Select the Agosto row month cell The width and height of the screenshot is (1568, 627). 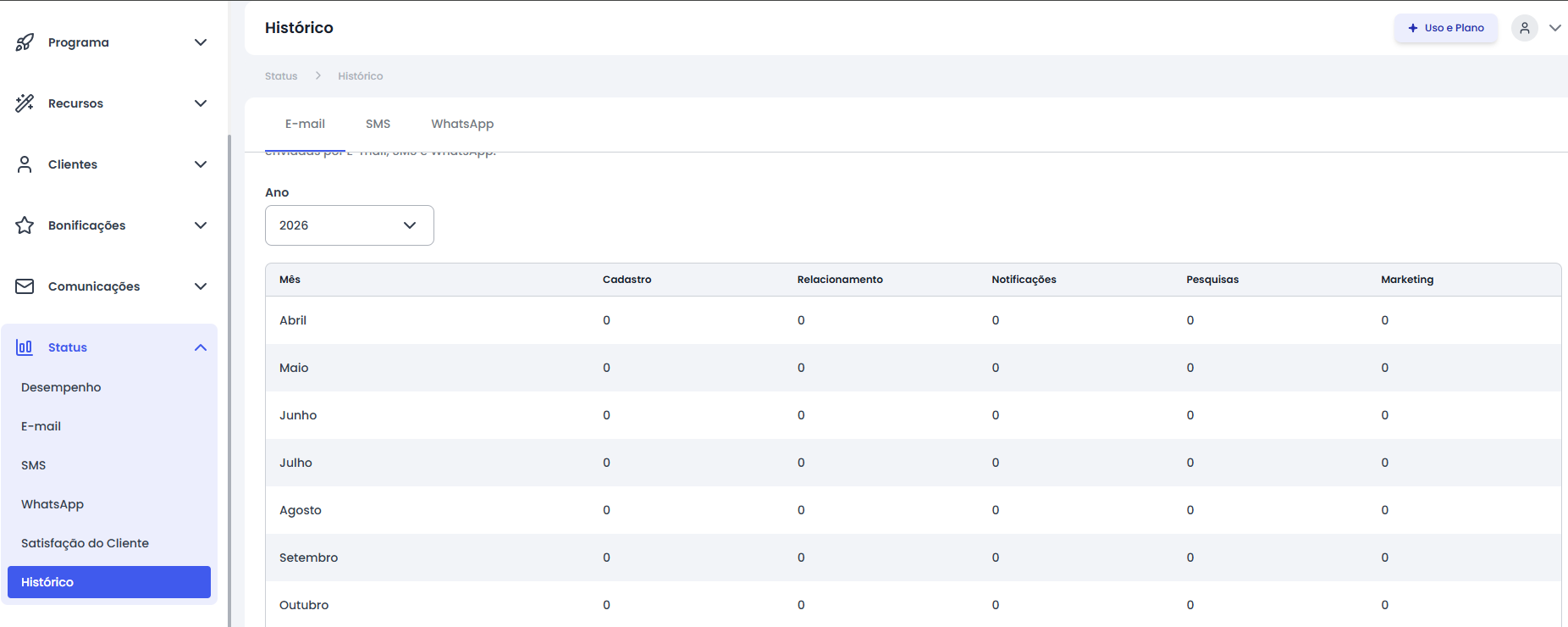pos(301,510)
